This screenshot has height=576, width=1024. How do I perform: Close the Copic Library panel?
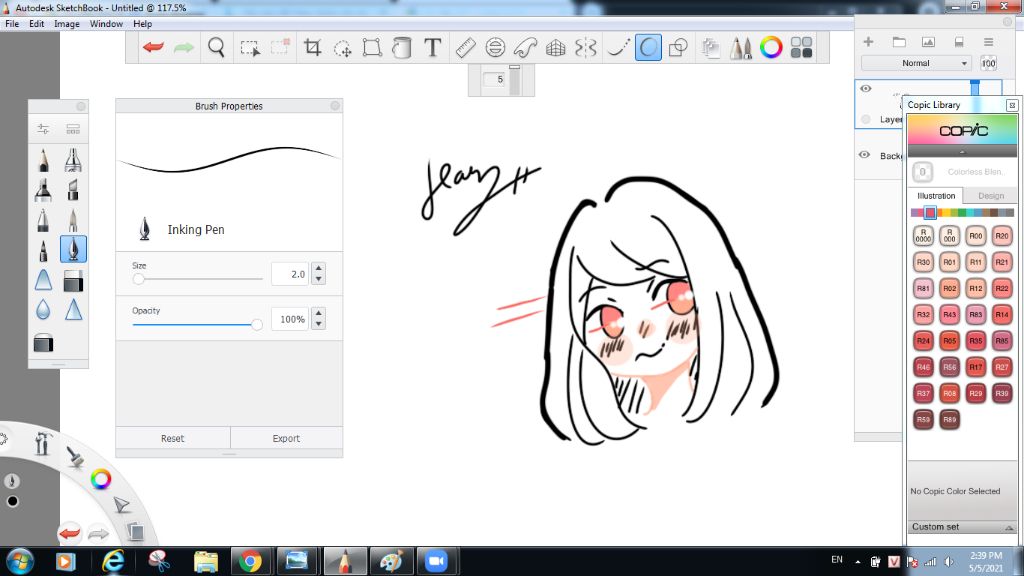point(1012,105)
